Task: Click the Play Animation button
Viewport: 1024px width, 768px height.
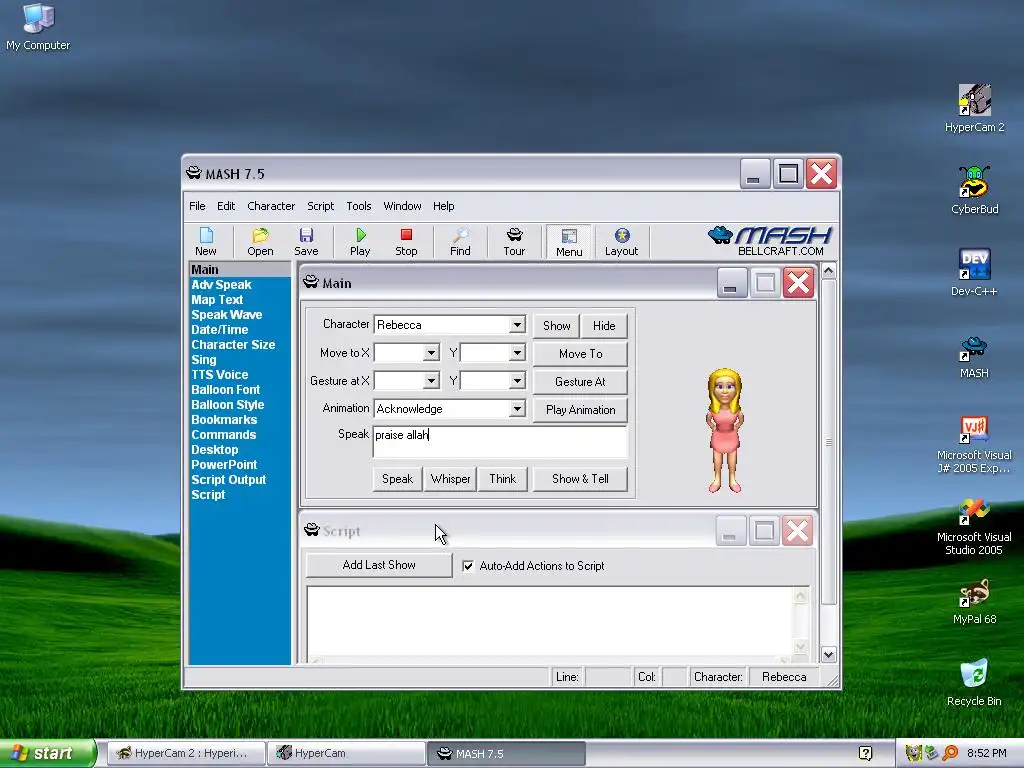Action: tap(581, 409)
